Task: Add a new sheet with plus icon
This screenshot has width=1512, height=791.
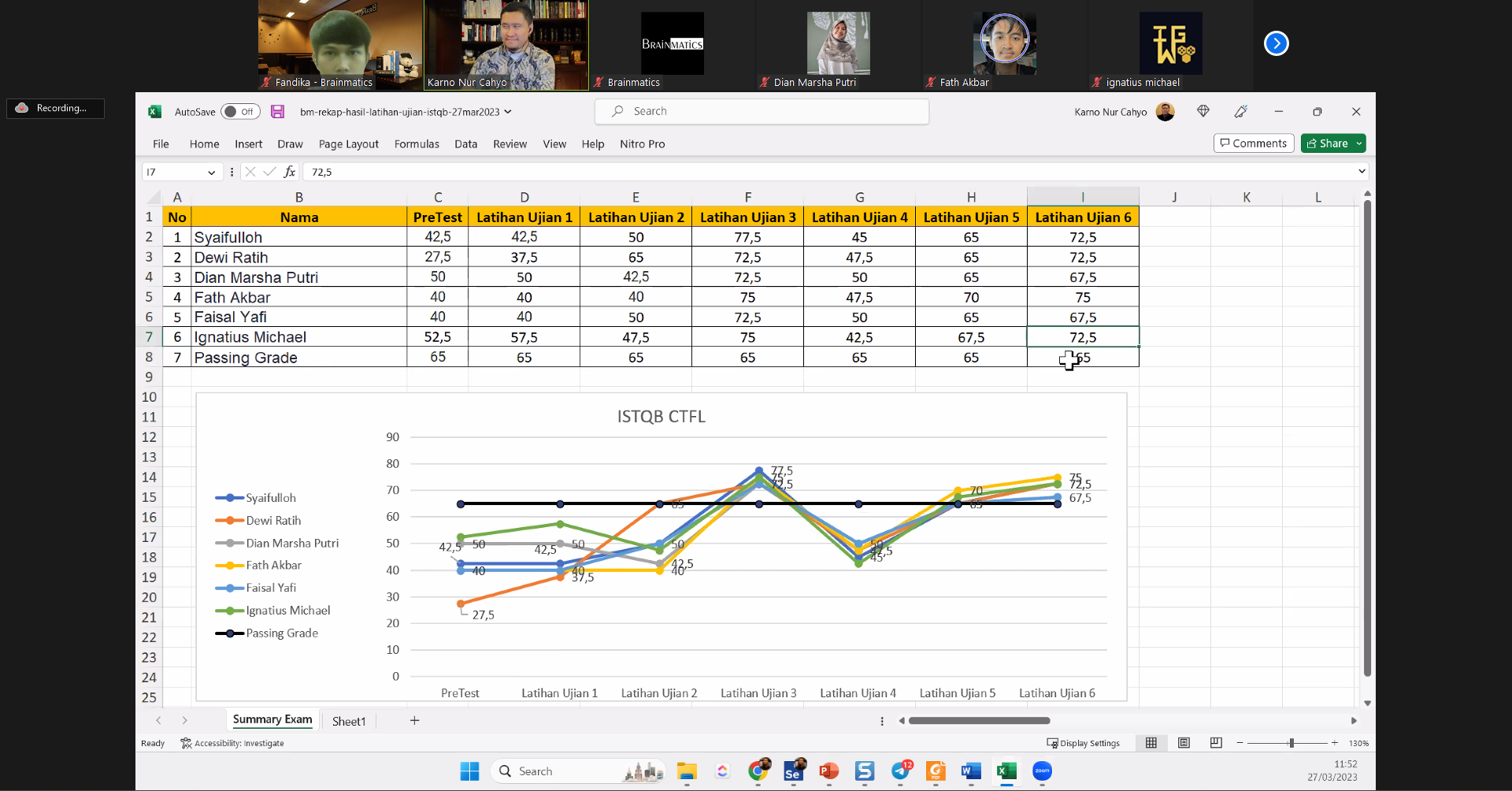Action: point(414,720)
